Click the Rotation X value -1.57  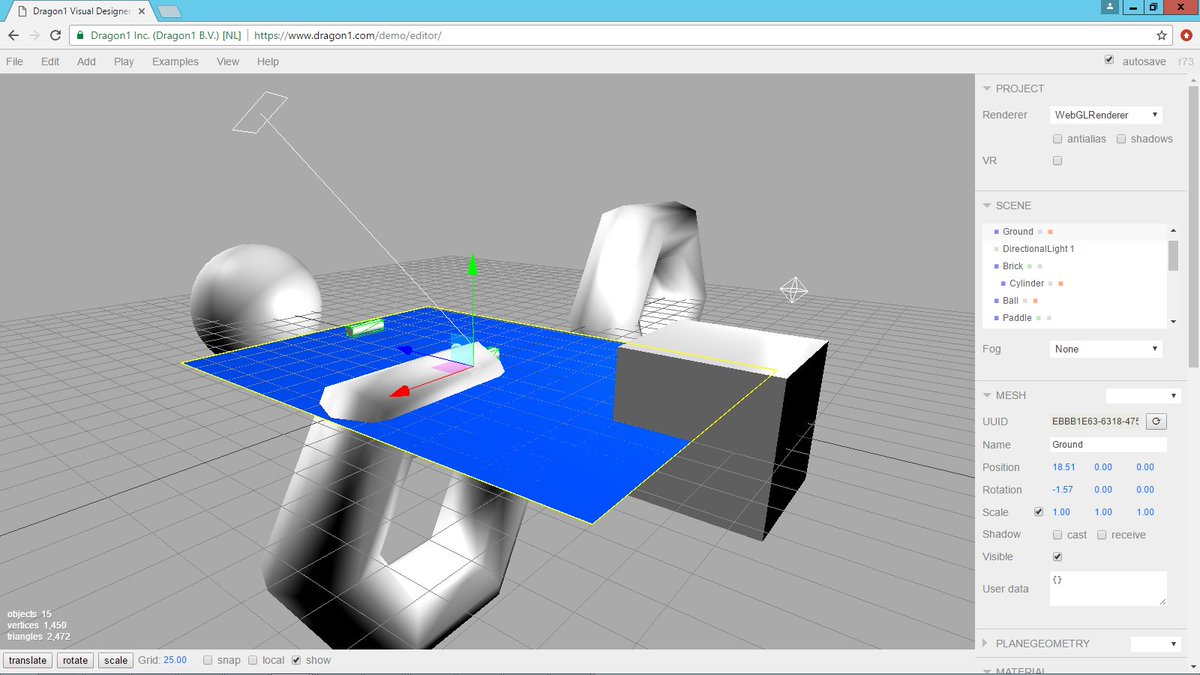(1063, 490)
